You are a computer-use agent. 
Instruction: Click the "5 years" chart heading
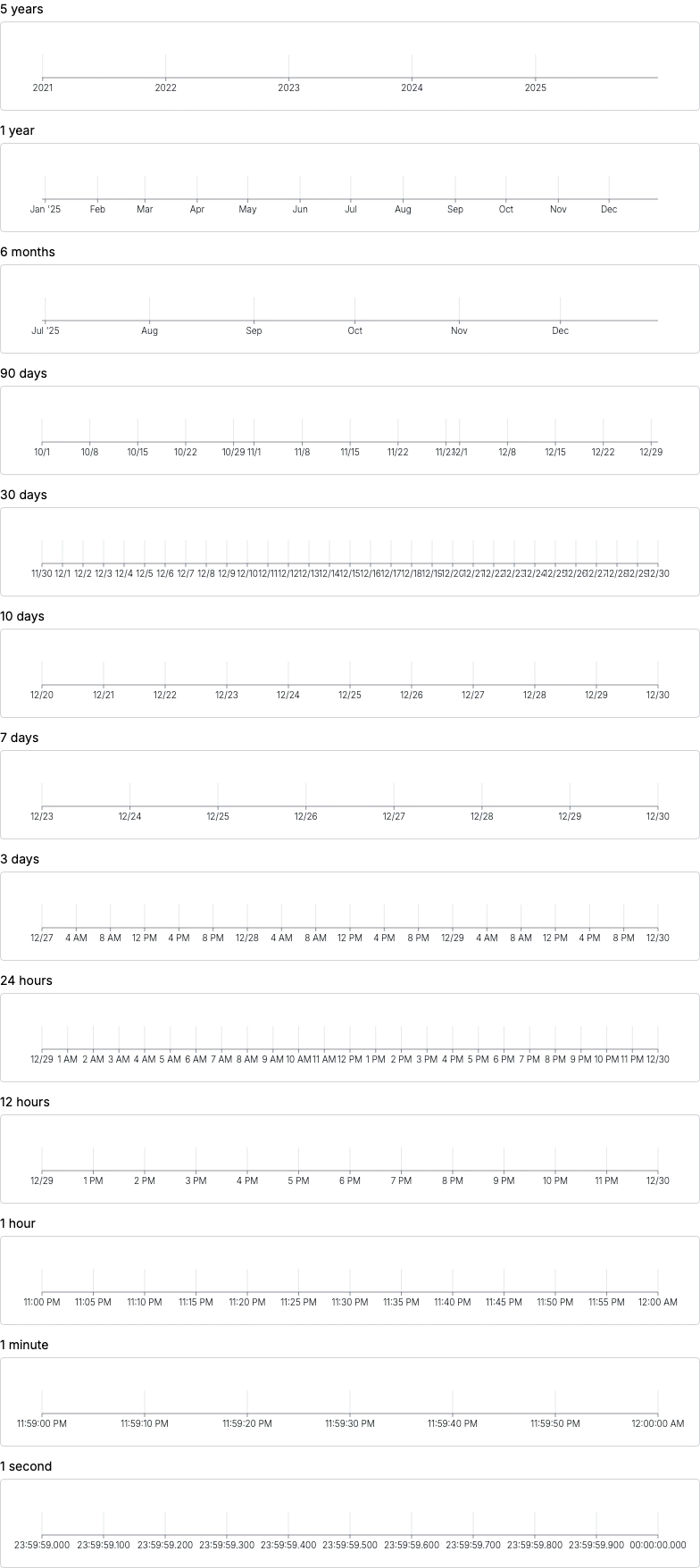click(x=21, y=9)
